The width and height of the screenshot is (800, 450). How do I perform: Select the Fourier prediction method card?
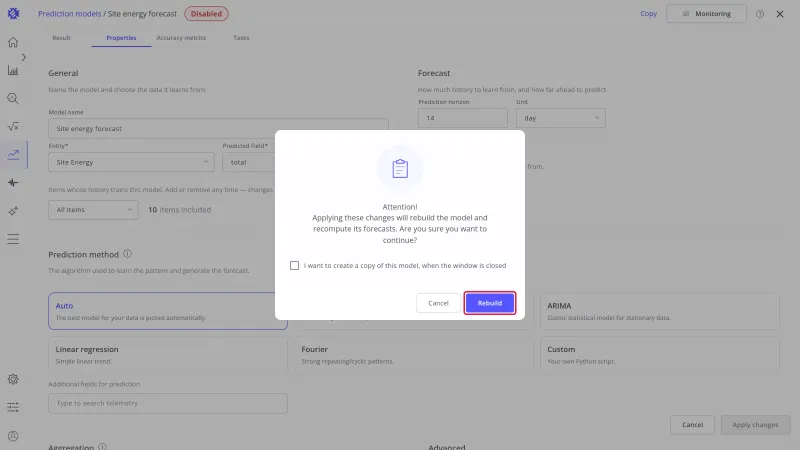coord(414,355)
